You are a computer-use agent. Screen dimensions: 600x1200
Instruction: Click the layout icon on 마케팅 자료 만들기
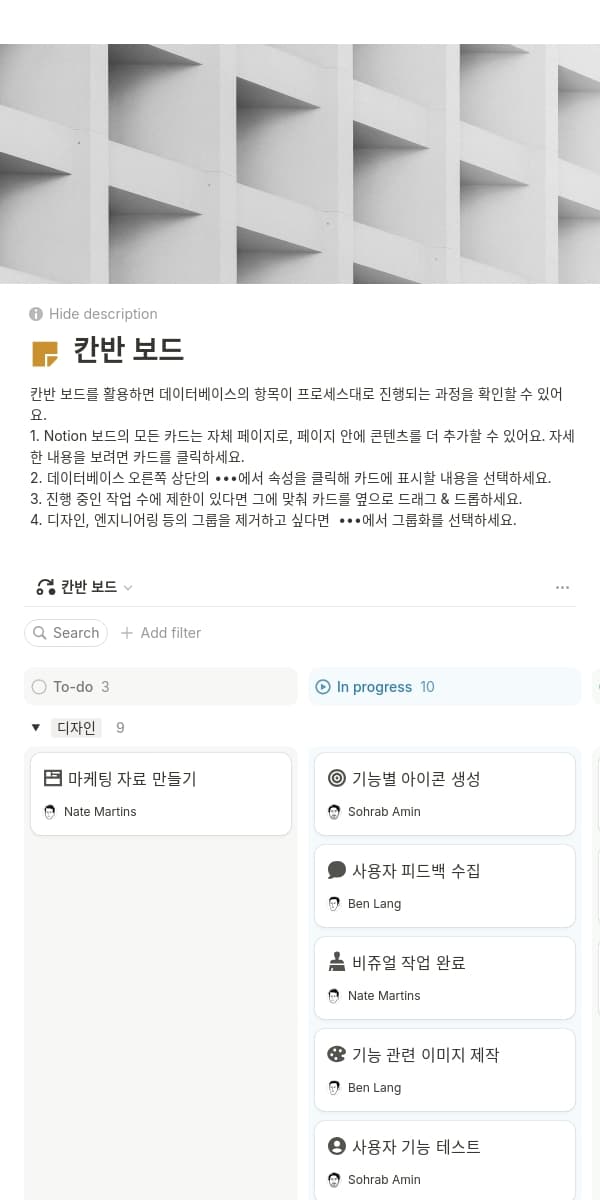[x=53, y=779]
